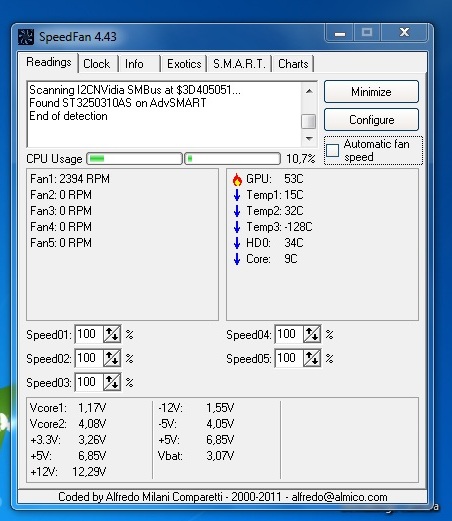Click the Speed02 spinner arrows
The width and height of the screenshot is (452, 521).
coord(112,358)
